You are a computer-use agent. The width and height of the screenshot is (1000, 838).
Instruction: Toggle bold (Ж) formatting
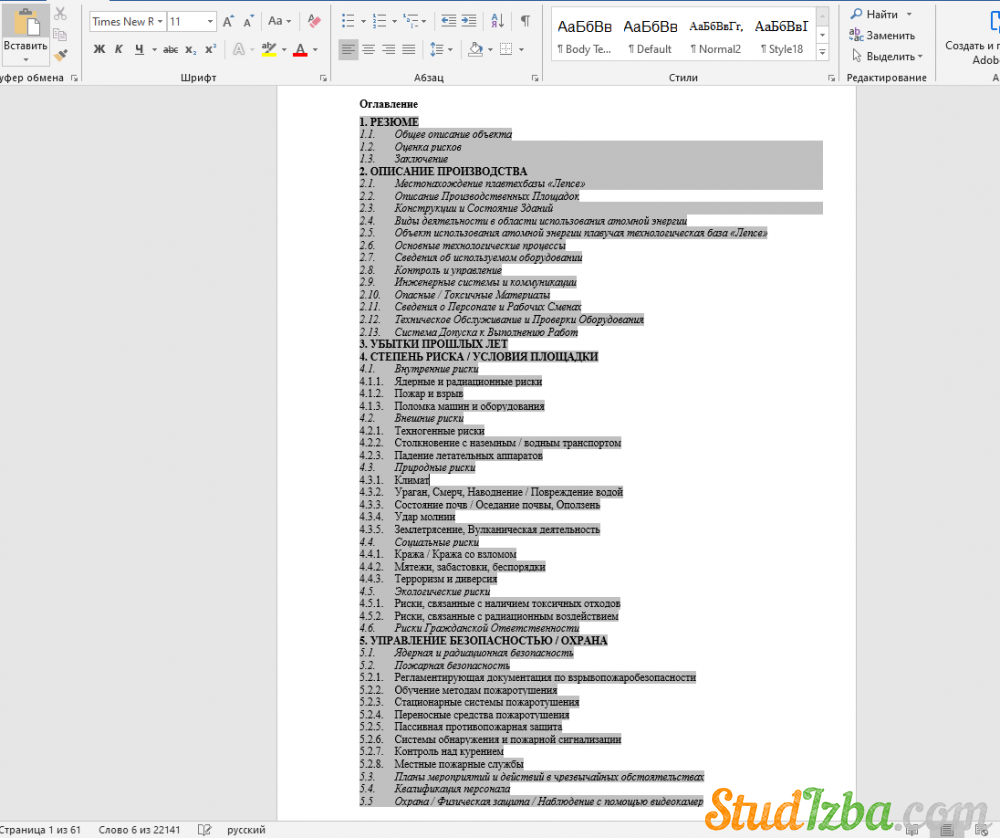[x=99, y=49]
